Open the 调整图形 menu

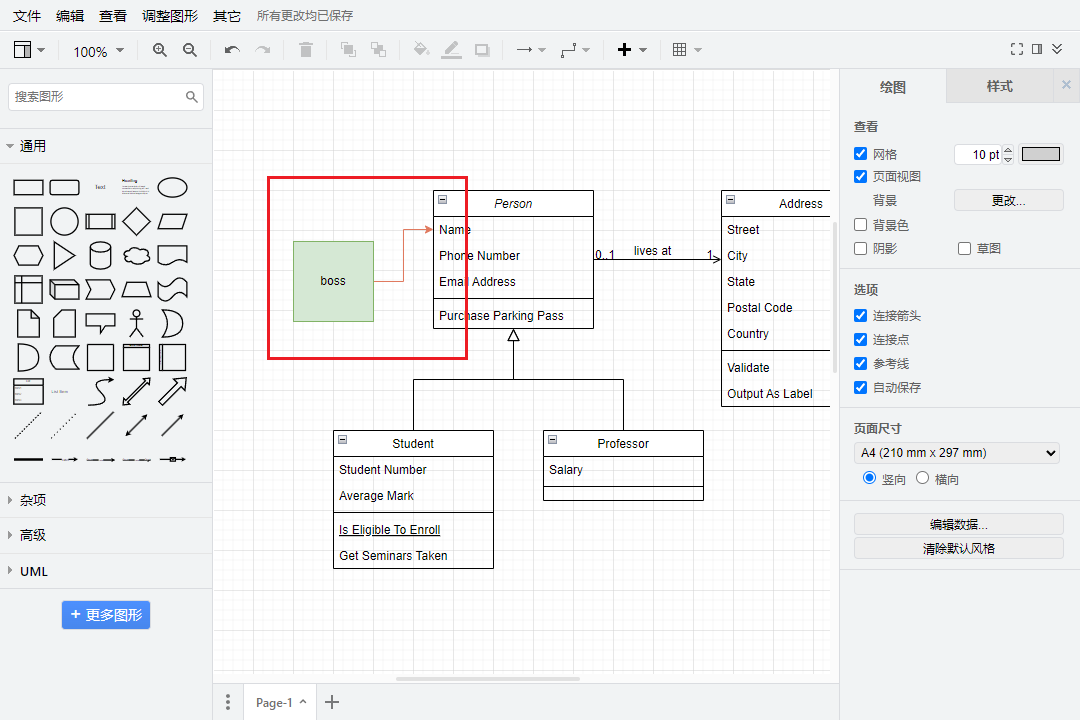coord(170,16)
